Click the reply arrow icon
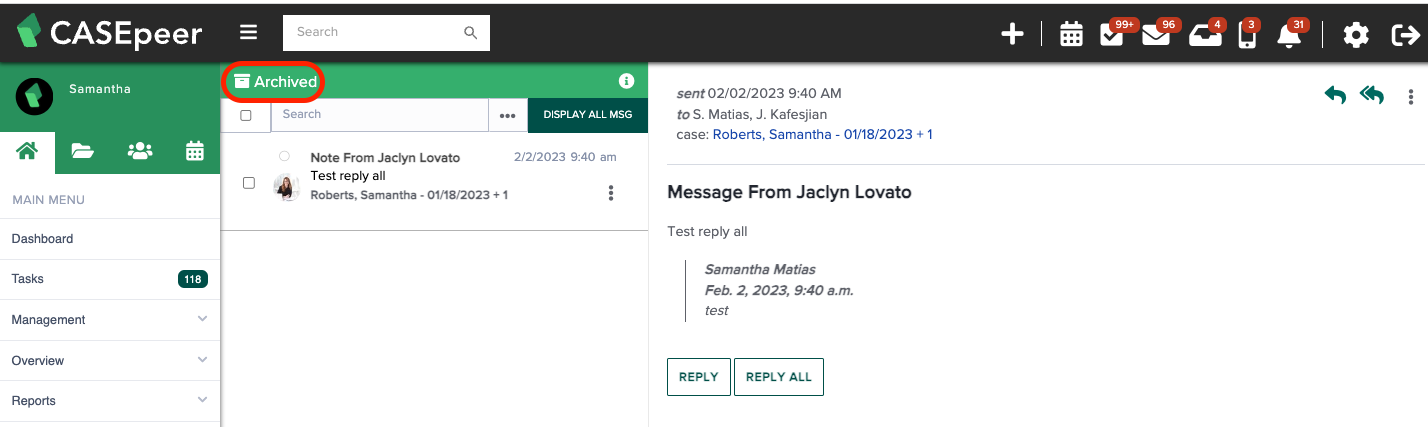The height and width of the screenshot is (427, 1428). tap(1335, 95)
